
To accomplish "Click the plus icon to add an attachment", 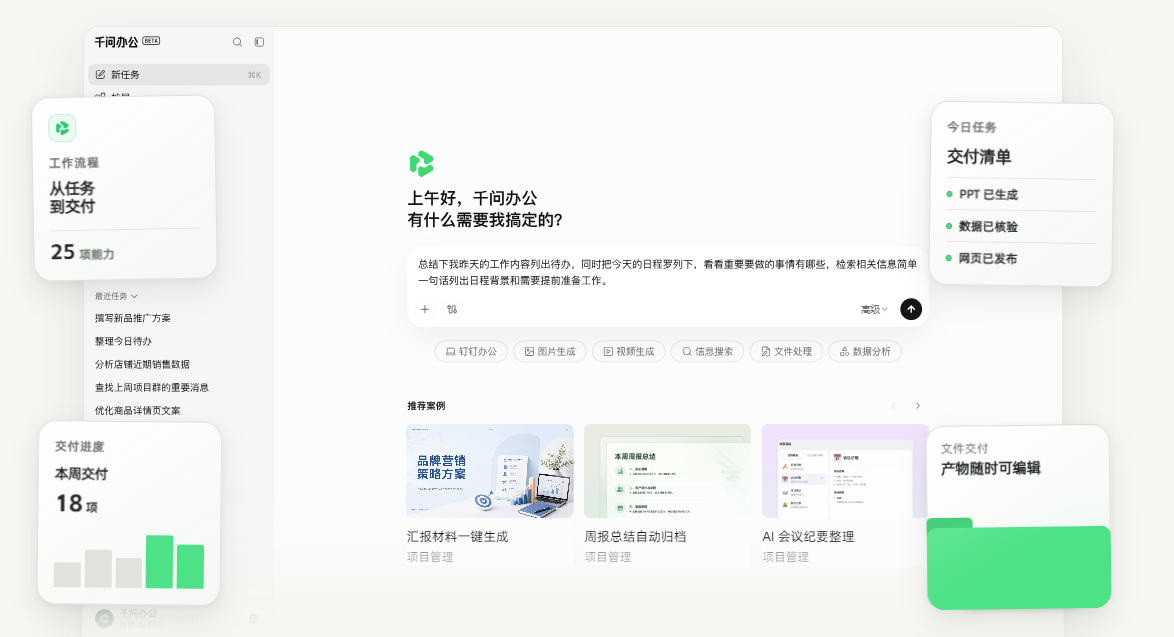I will [x=425, y=309].
